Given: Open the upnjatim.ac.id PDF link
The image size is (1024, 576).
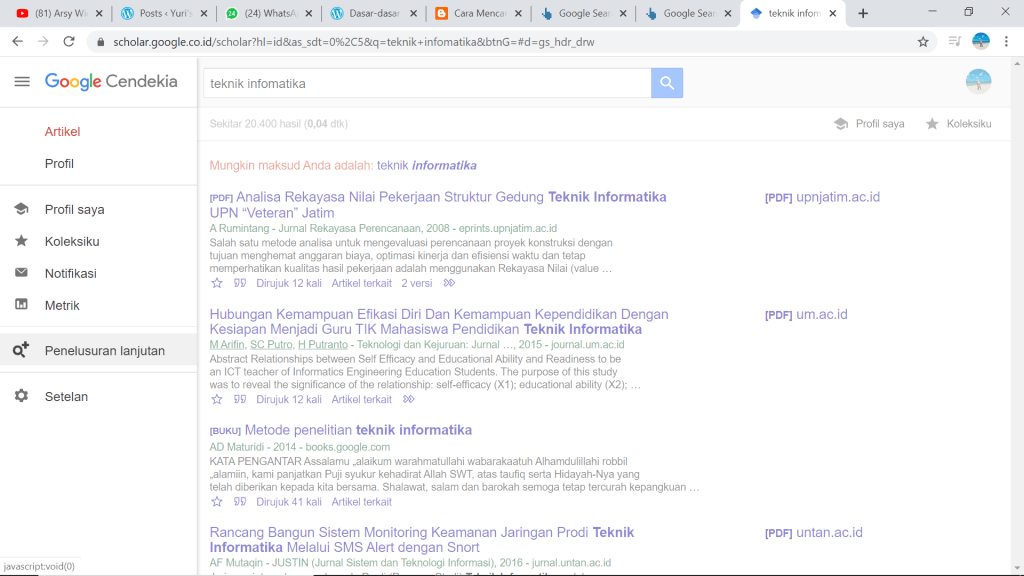Looking at the screenshot, I should 837,197.
